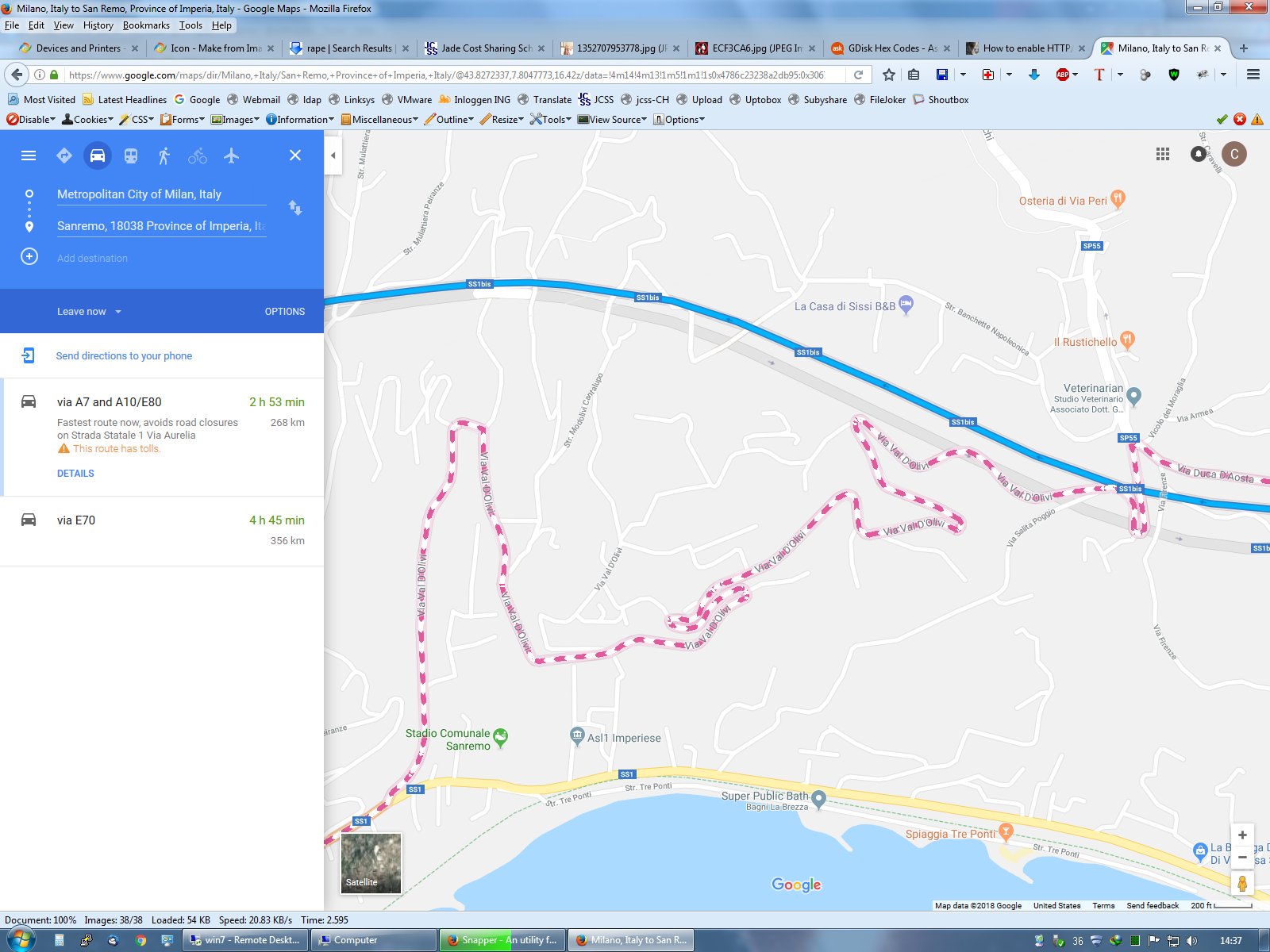Screen dimensions: 1270x952
Task: Switch to Satellite view thumbnail
Action: (371, 863)
